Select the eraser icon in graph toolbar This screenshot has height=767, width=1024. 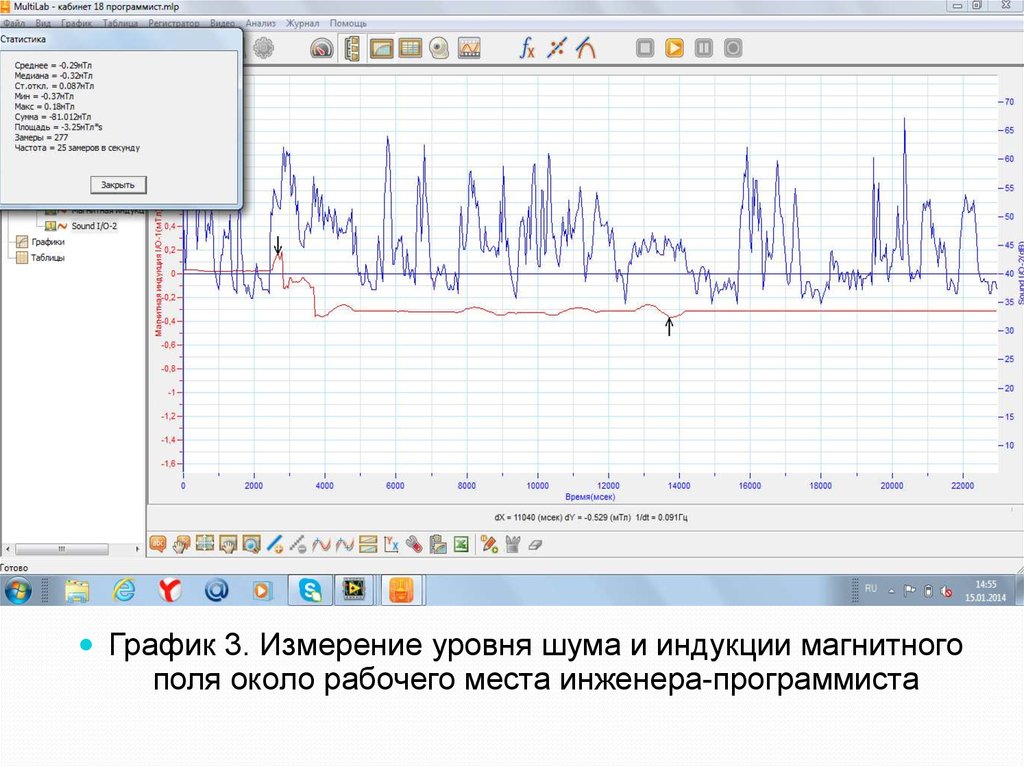point(534,544)
